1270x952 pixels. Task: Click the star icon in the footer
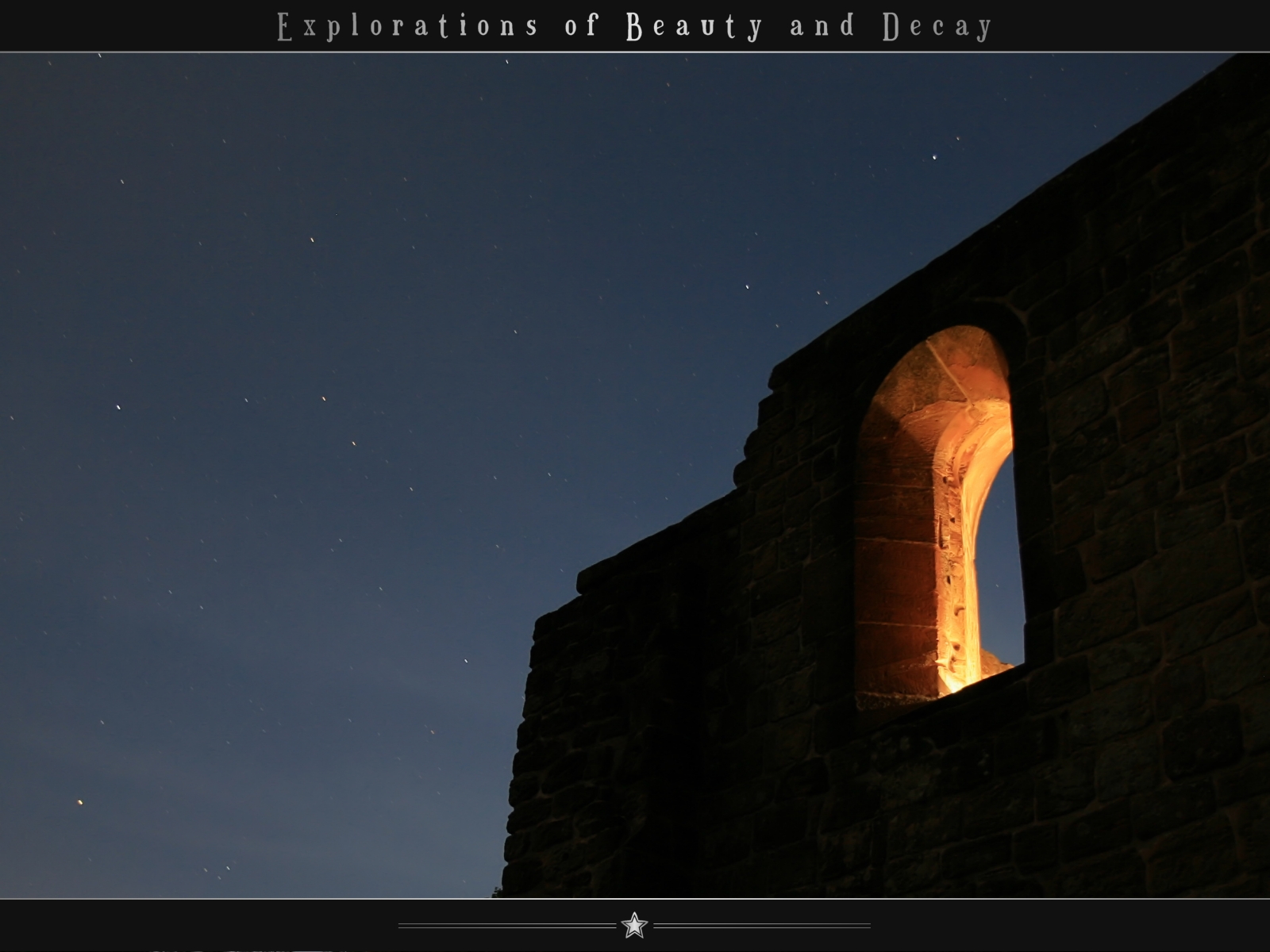[x=634, y=925]
